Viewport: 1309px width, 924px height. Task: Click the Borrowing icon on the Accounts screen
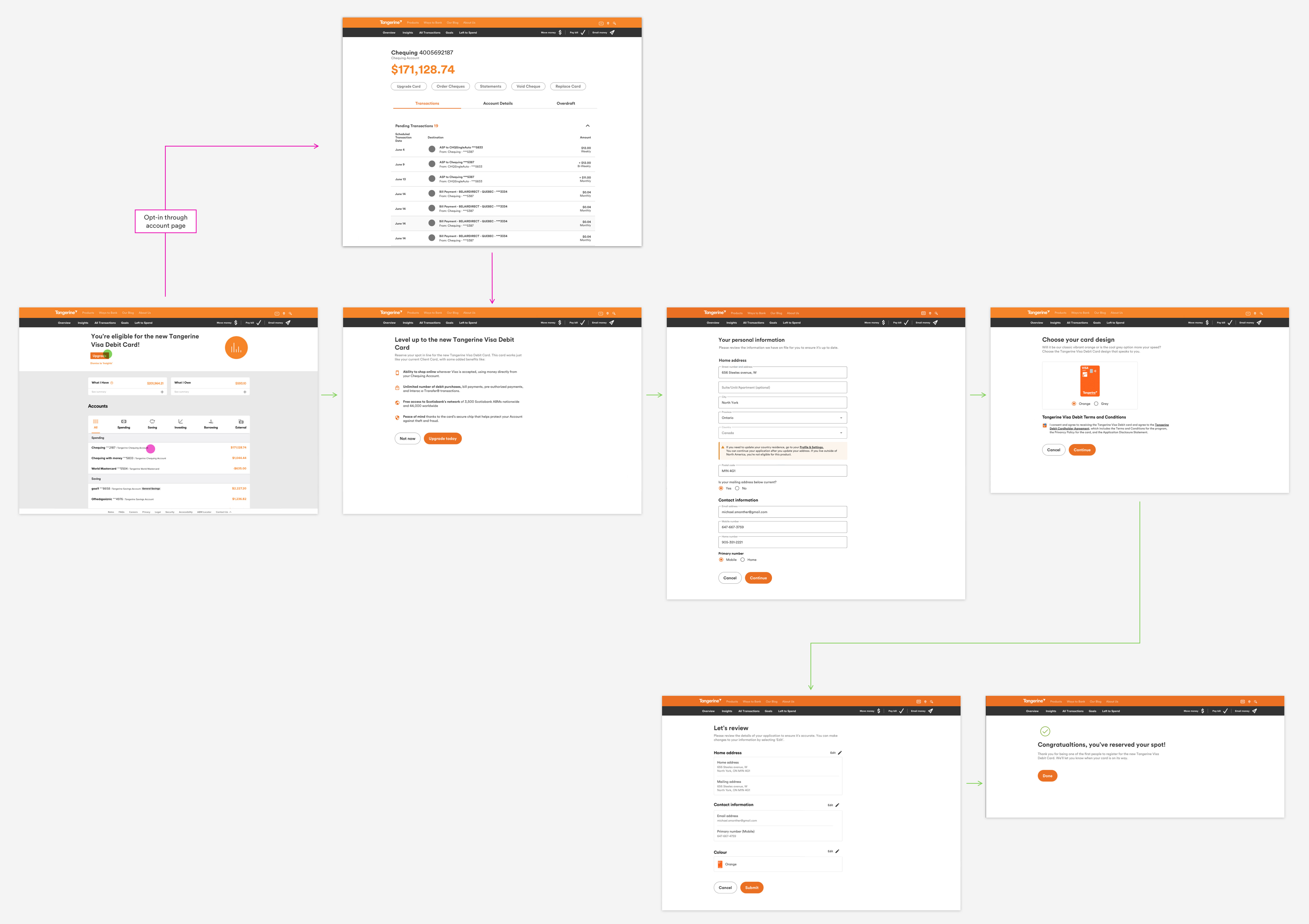(x=211, y=422)
